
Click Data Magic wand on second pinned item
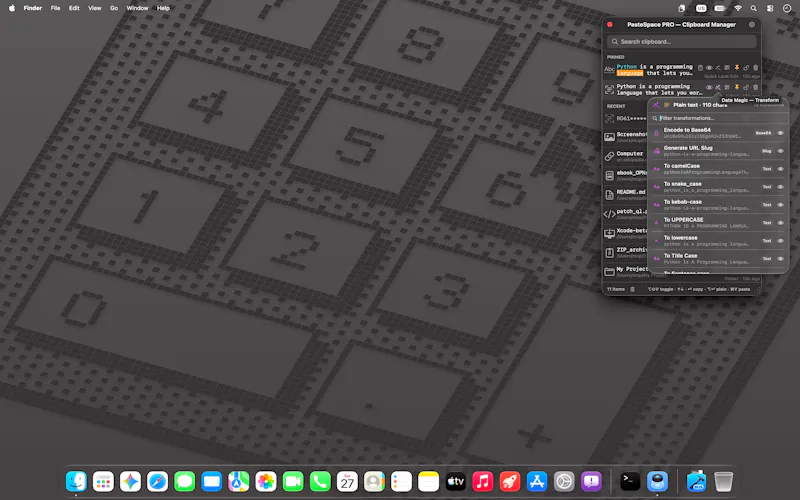pyautogui.click(x=718, y=87)
